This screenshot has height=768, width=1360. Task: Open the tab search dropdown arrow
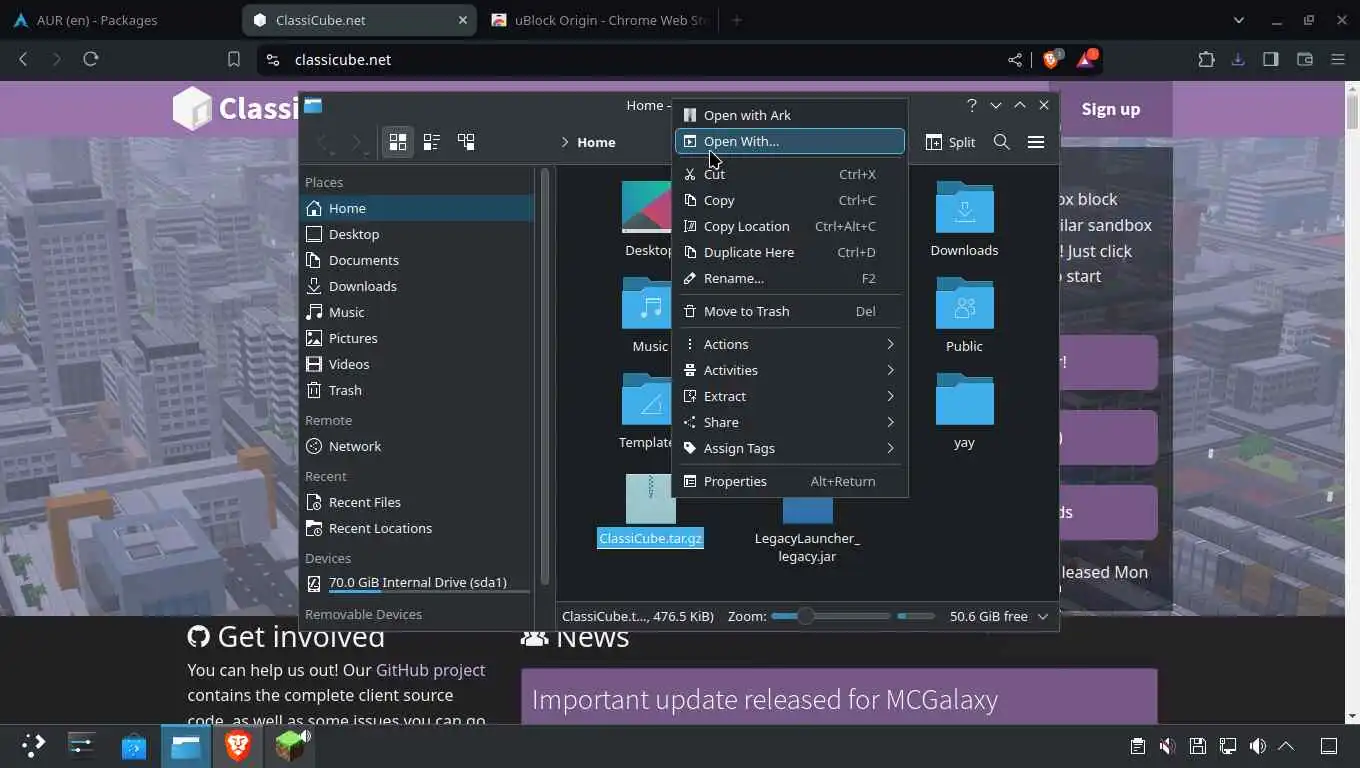click(1239, 20)
